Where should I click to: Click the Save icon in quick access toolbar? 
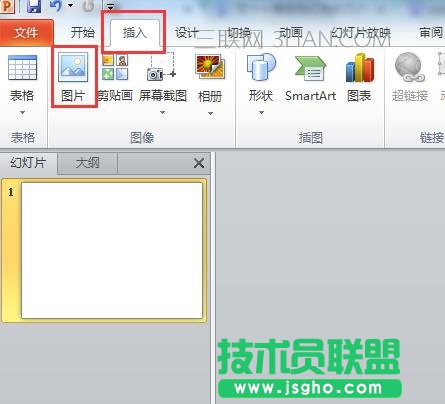click(33, 6)
